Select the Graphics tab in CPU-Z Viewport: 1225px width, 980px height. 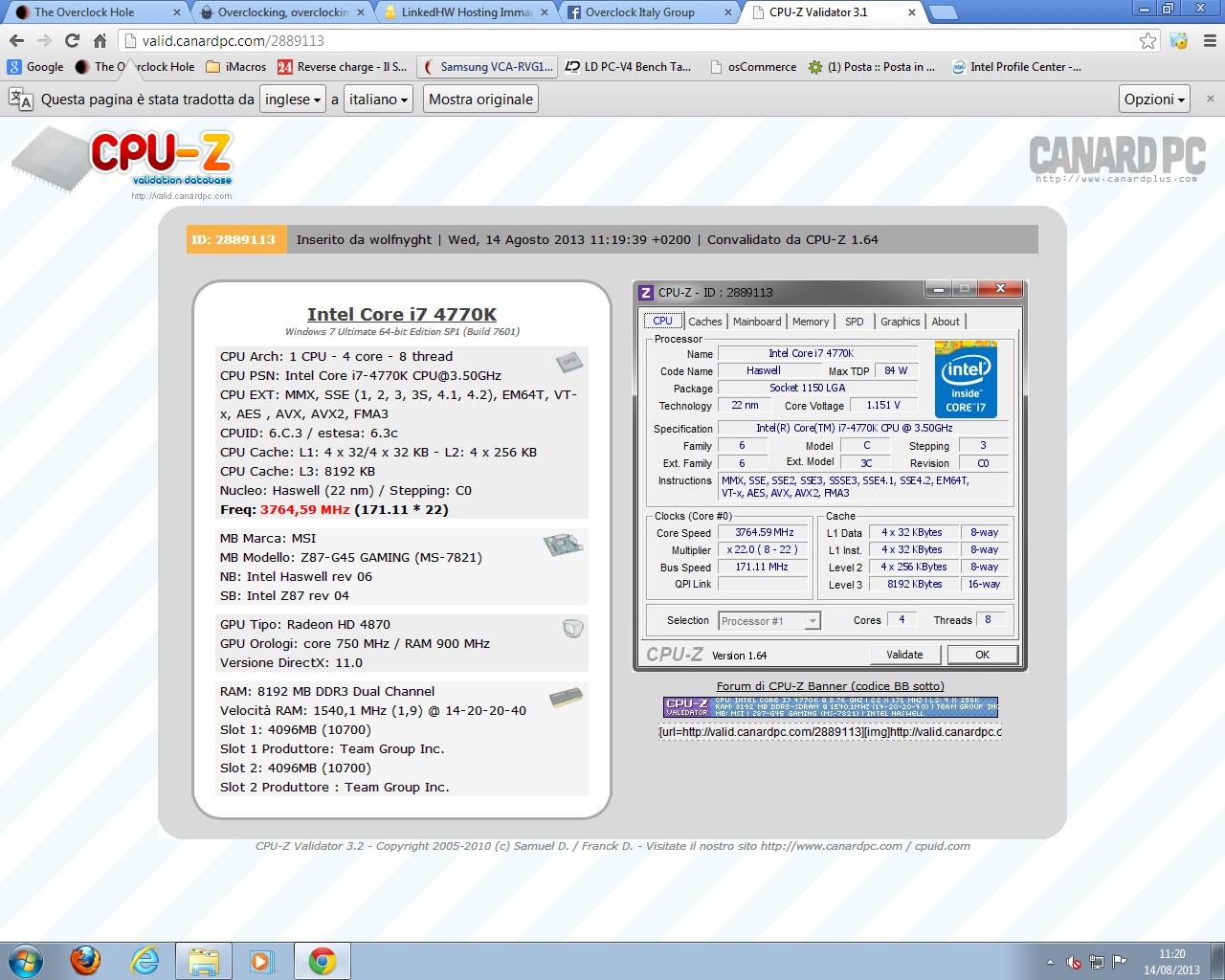[900, 322]
